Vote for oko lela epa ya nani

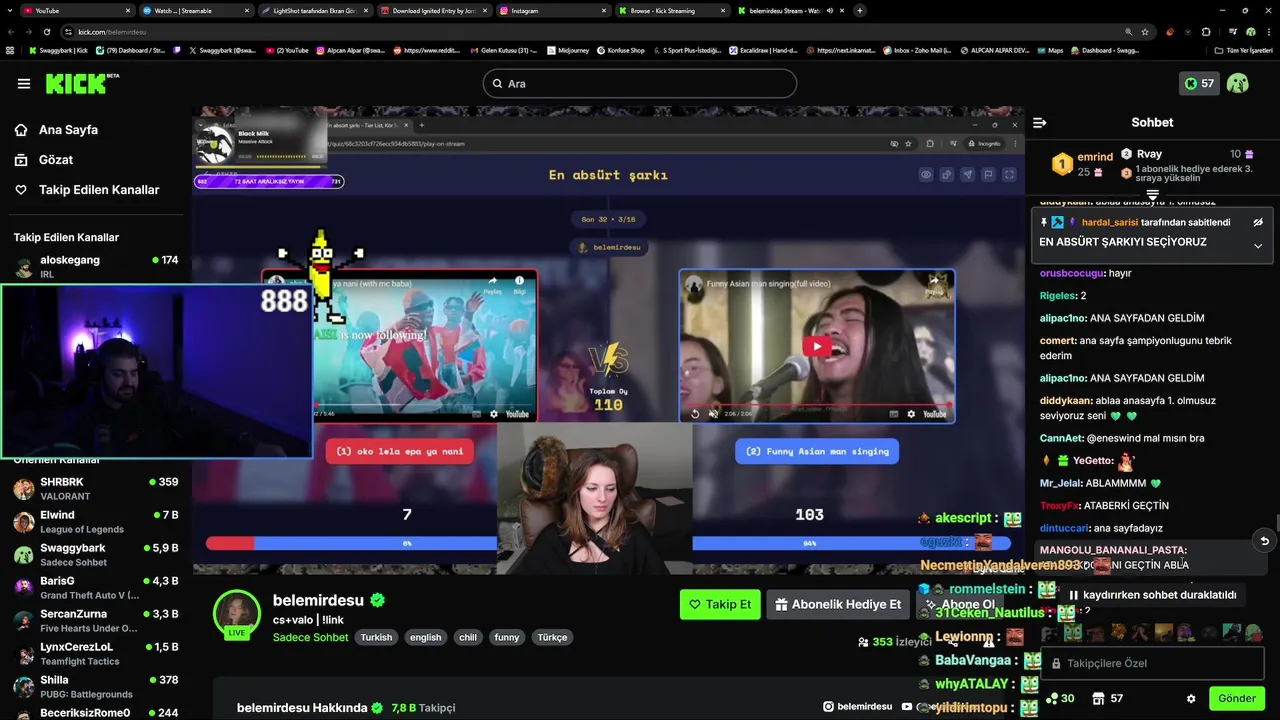click(x=399, y=452)
